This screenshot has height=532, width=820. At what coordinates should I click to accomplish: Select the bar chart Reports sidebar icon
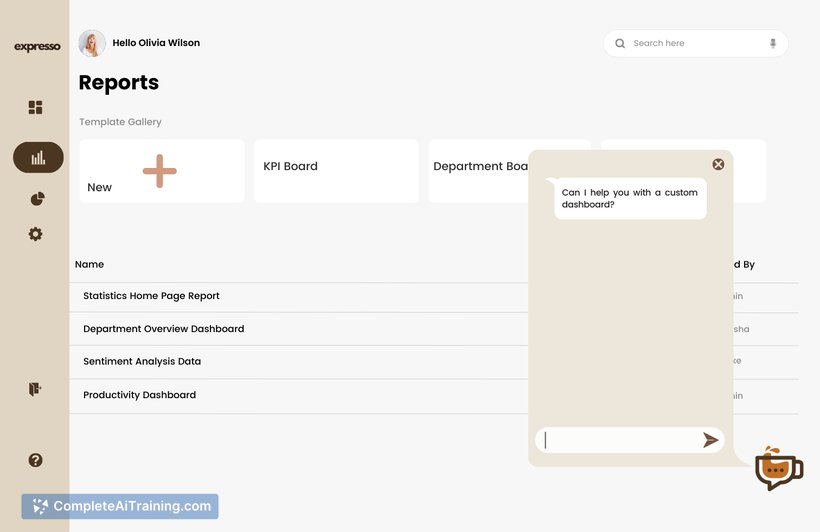(38, 157)
